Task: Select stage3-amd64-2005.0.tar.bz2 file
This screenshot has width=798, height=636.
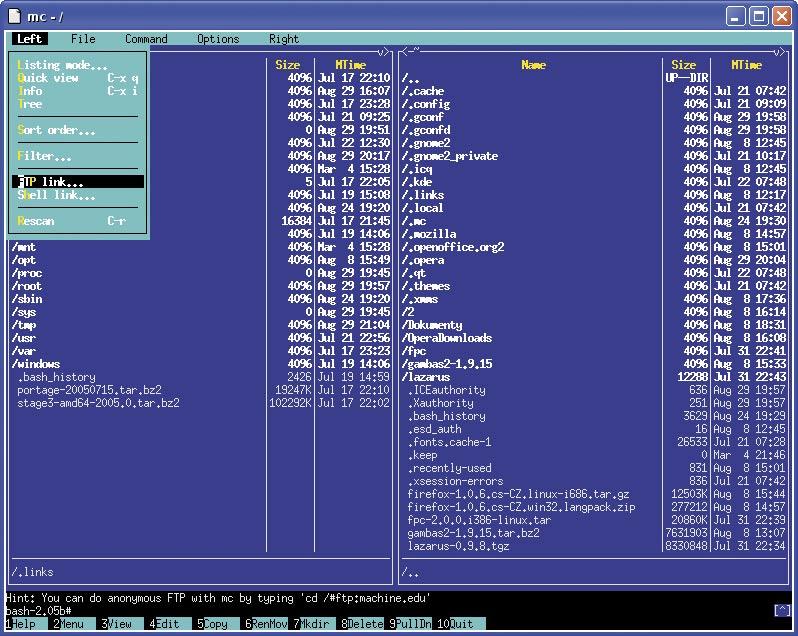Action: [x=201, y=402]
